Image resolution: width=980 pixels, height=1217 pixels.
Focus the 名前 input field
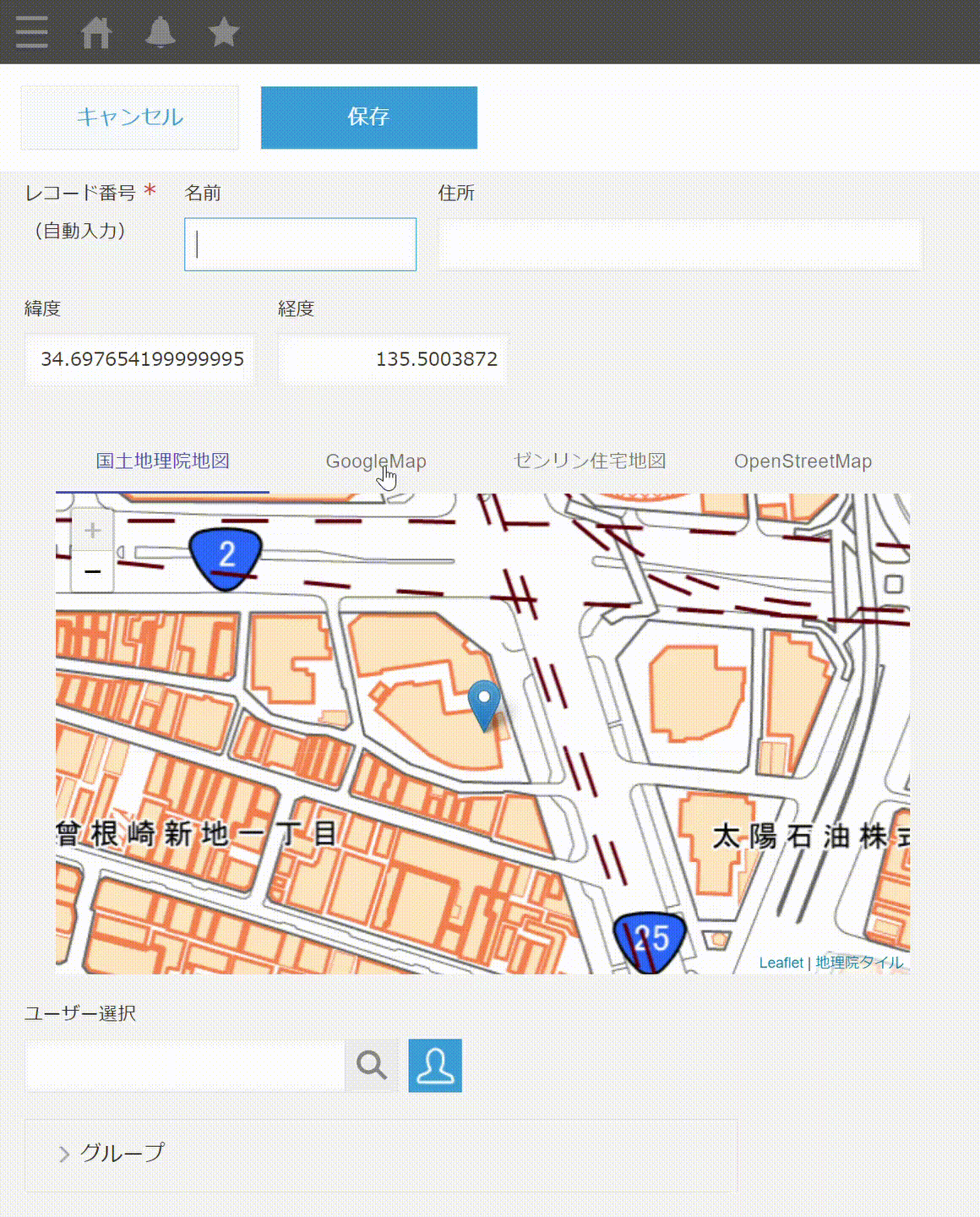pos(300,244)
